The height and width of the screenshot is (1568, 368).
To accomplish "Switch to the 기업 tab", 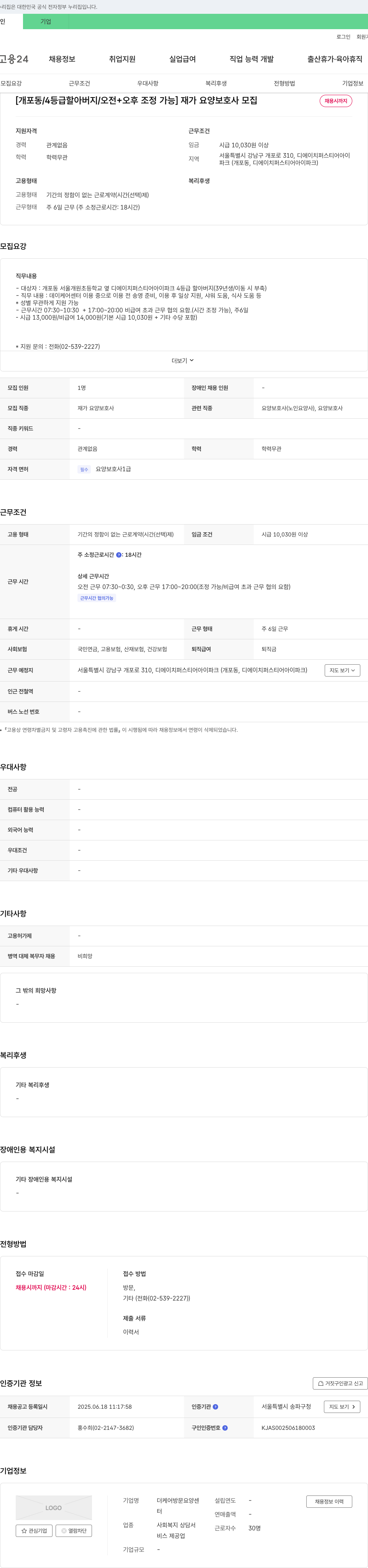I will coord(46,21).
